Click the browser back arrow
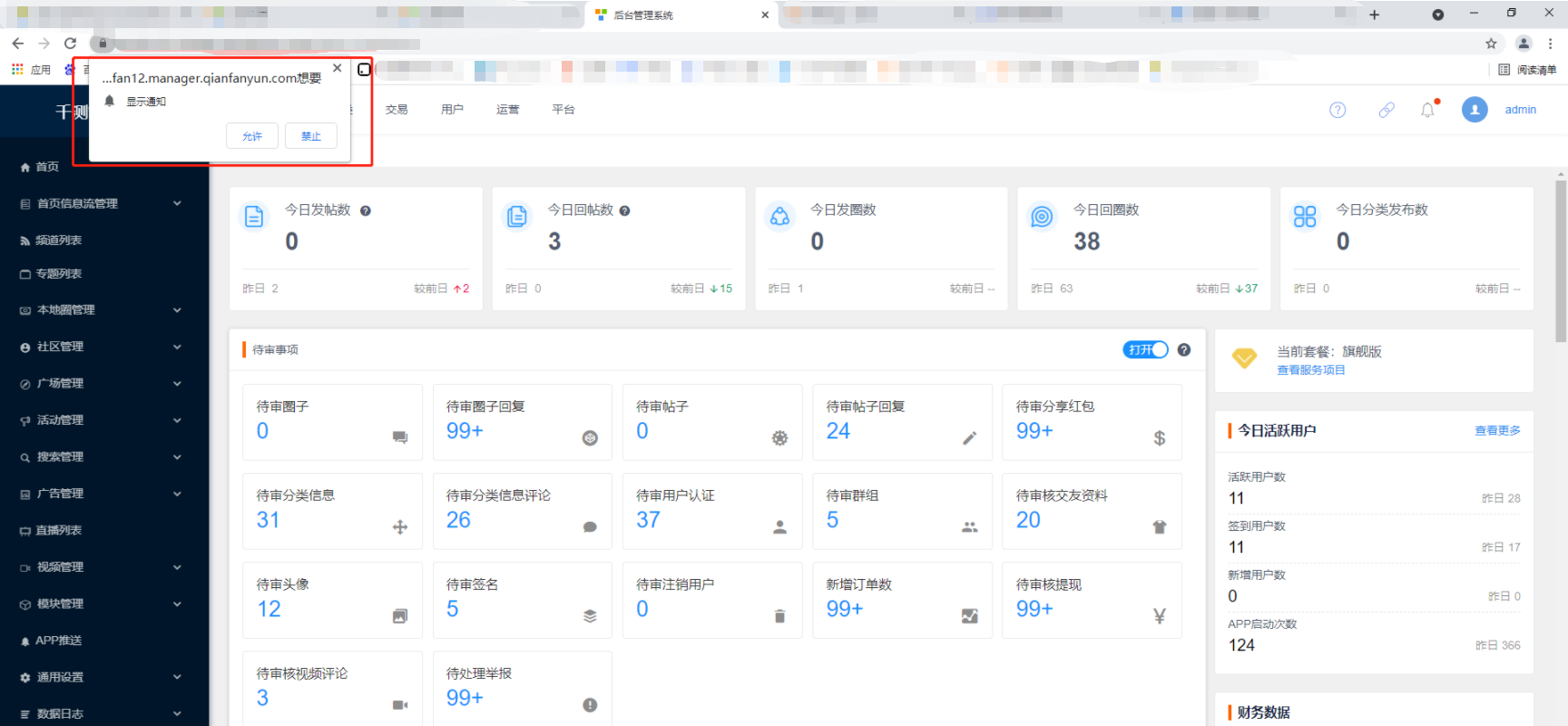Image resolution: width=1568 pixels, height=726 pixels. (x=18, y=43)
